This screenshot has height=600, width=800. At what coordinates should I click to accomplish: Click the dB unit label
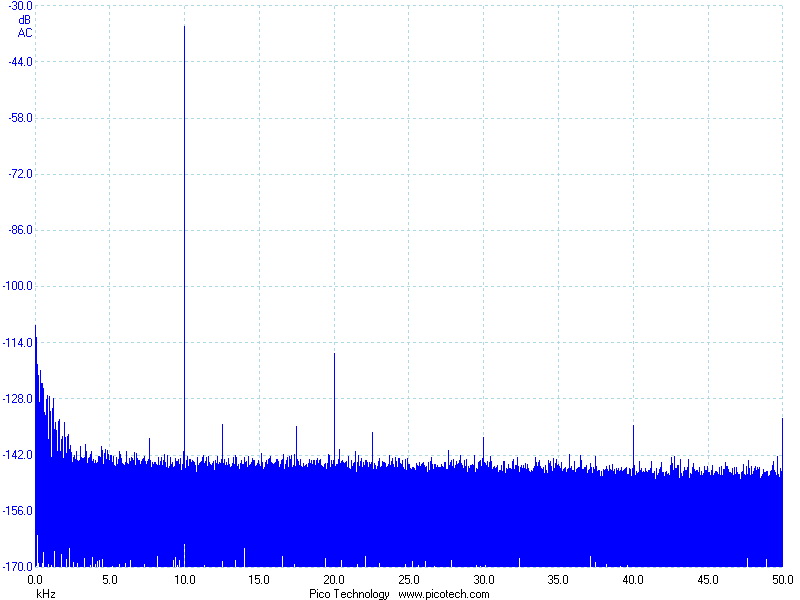click(x=24, y=20)
